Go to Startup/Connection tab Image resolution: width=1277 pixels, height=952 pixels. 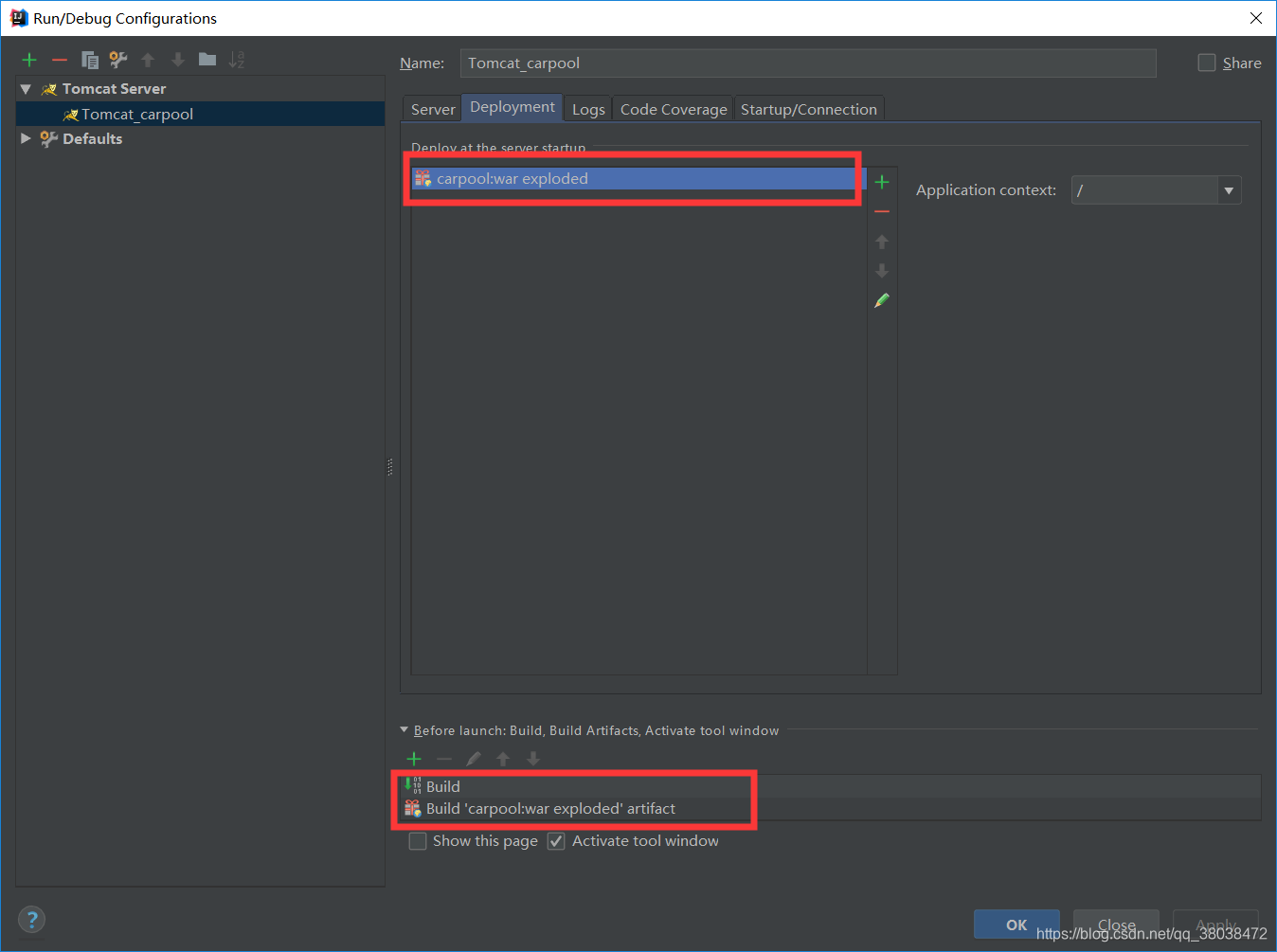point(809,109)
